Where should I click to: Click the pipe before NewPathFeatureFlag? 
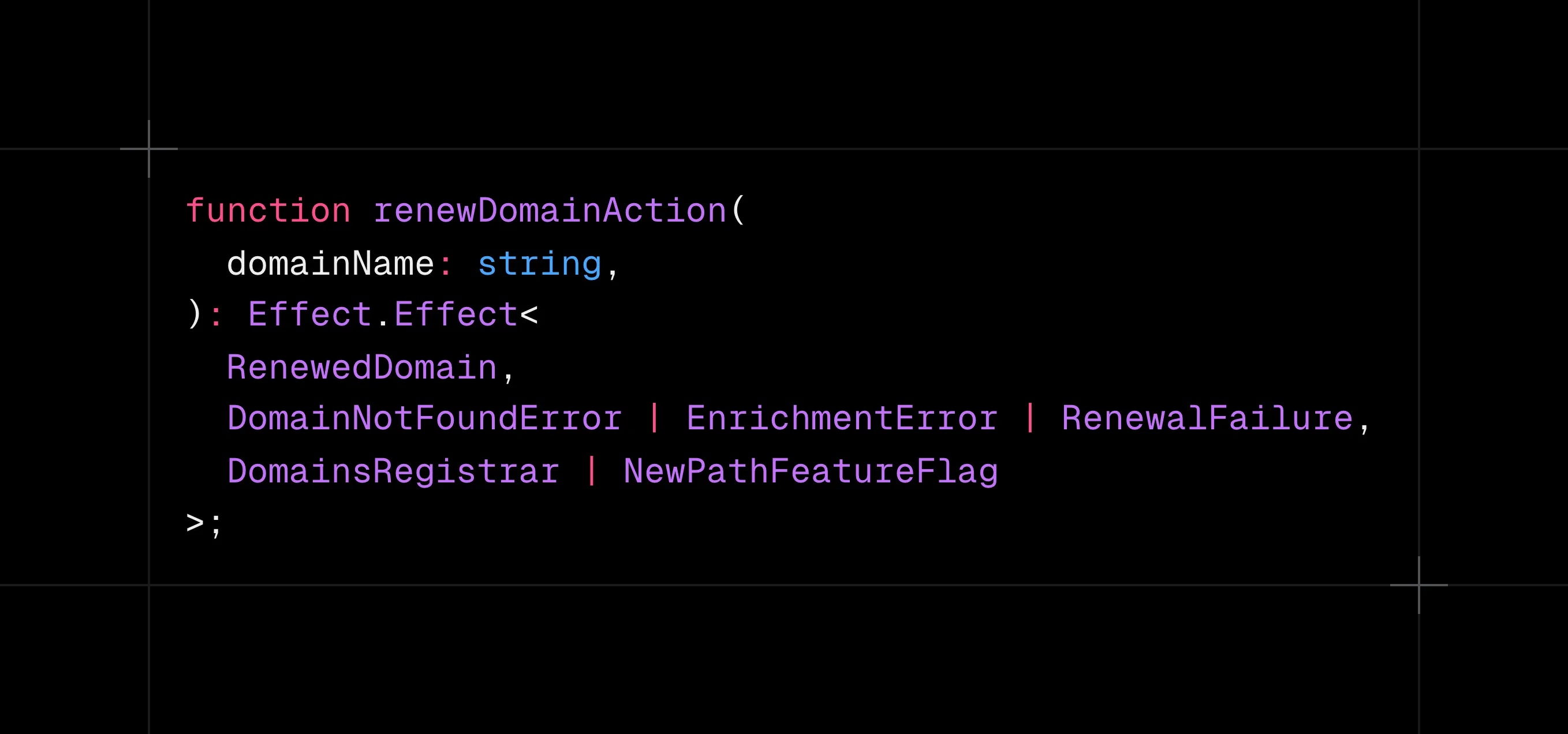(592, 471)
